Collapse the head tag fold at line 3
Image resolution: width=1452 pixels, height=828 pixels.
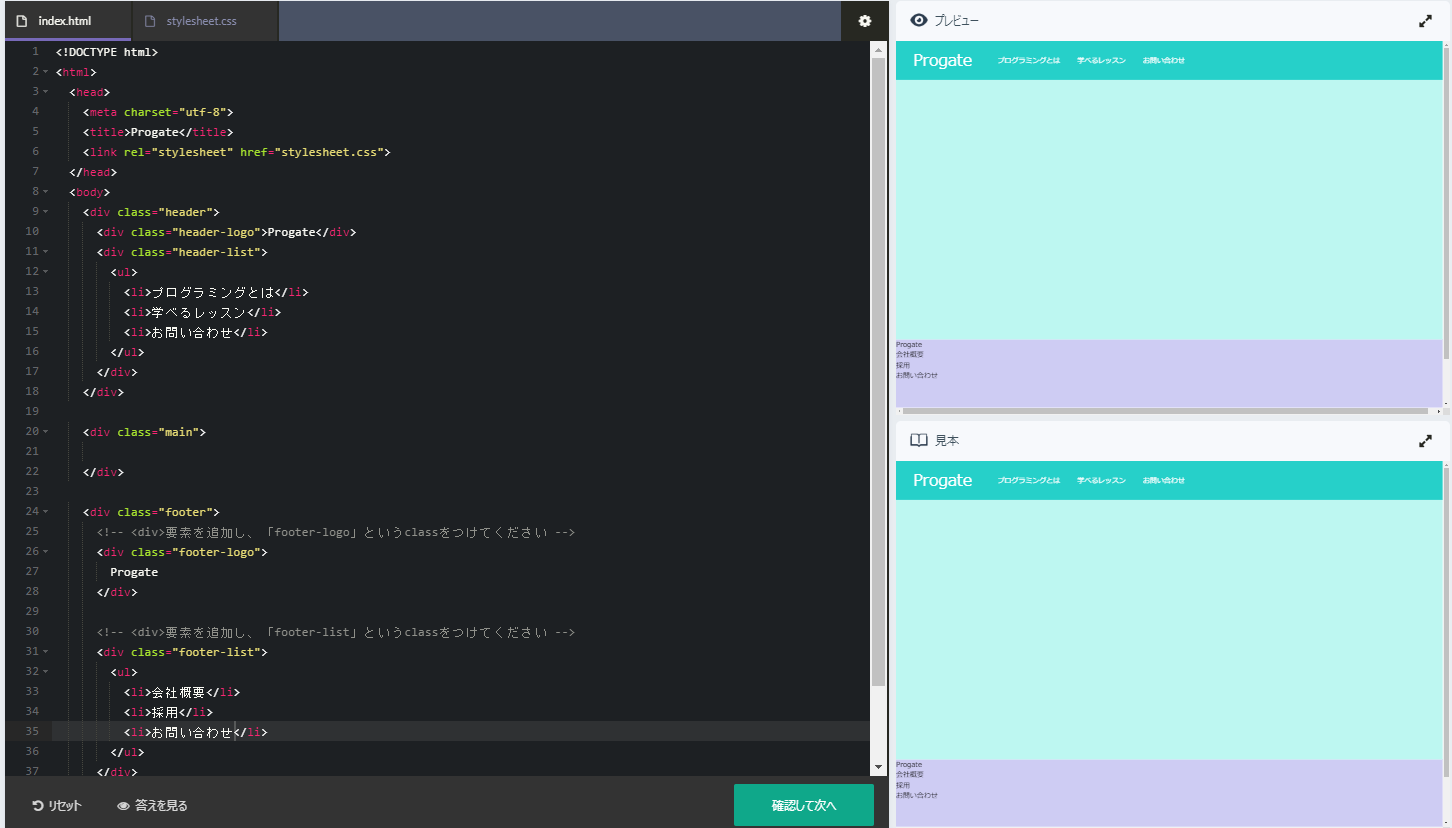pyautogui.click(x=45, y=92)
